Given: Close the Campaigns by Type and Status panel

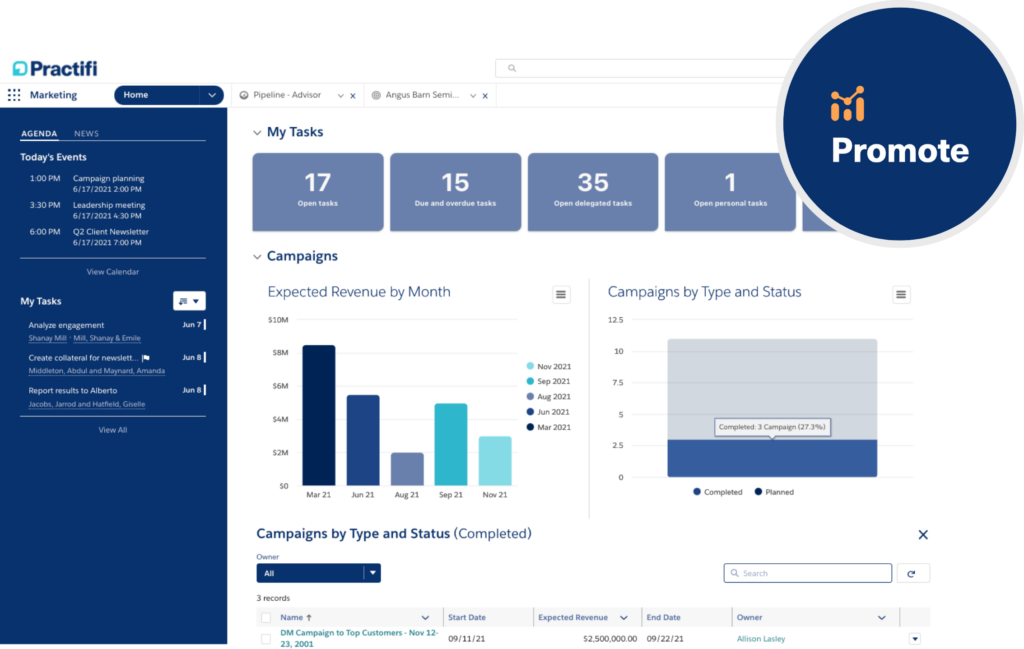Looking at the screenshot, I should pyautogui.click(x=923, y=535).
